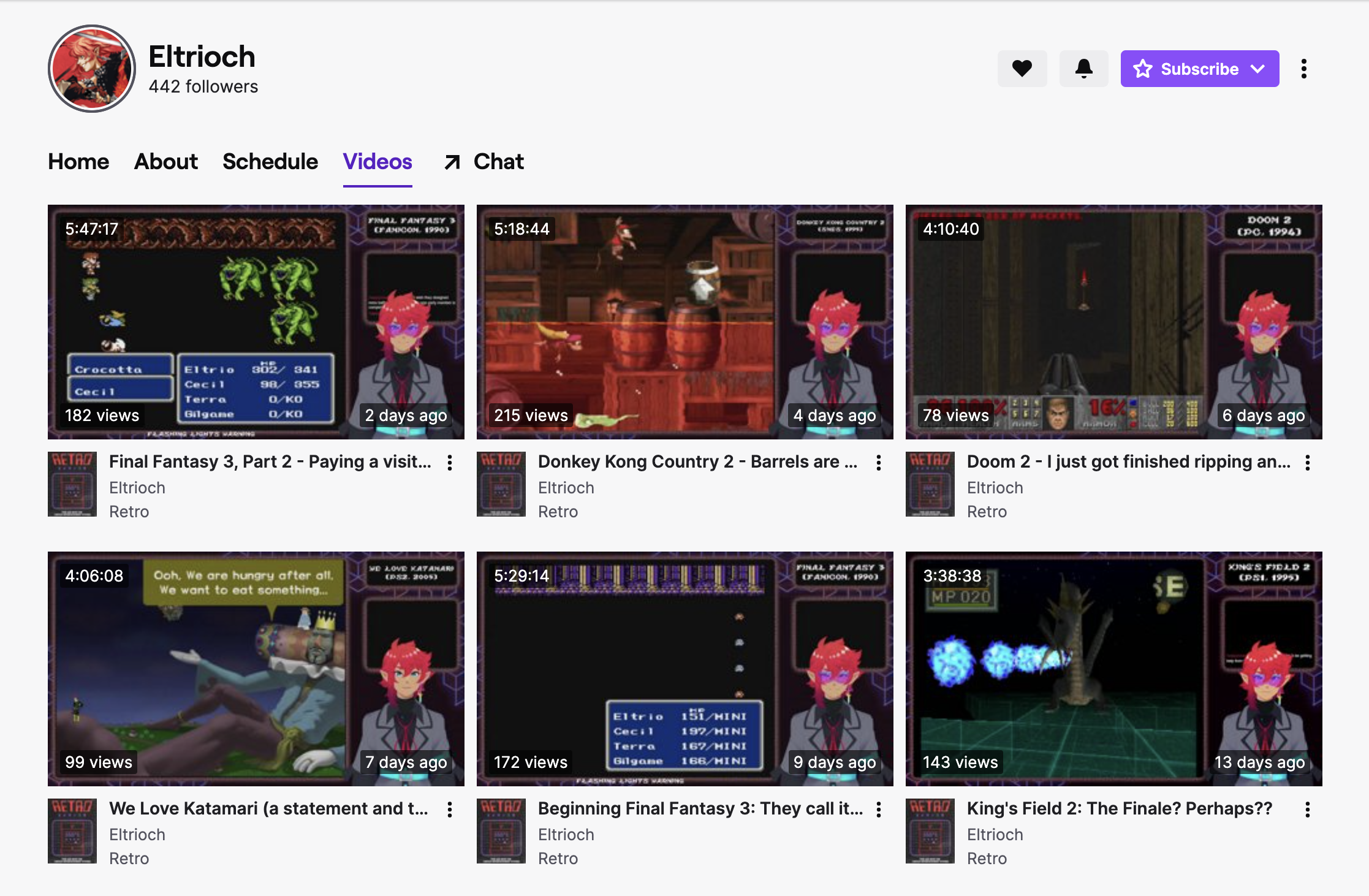This screenshot has width=1369, height=896.
Task: Click Retro category under Beginning Final Fantasy 3
Action: [x=558, y=859]
